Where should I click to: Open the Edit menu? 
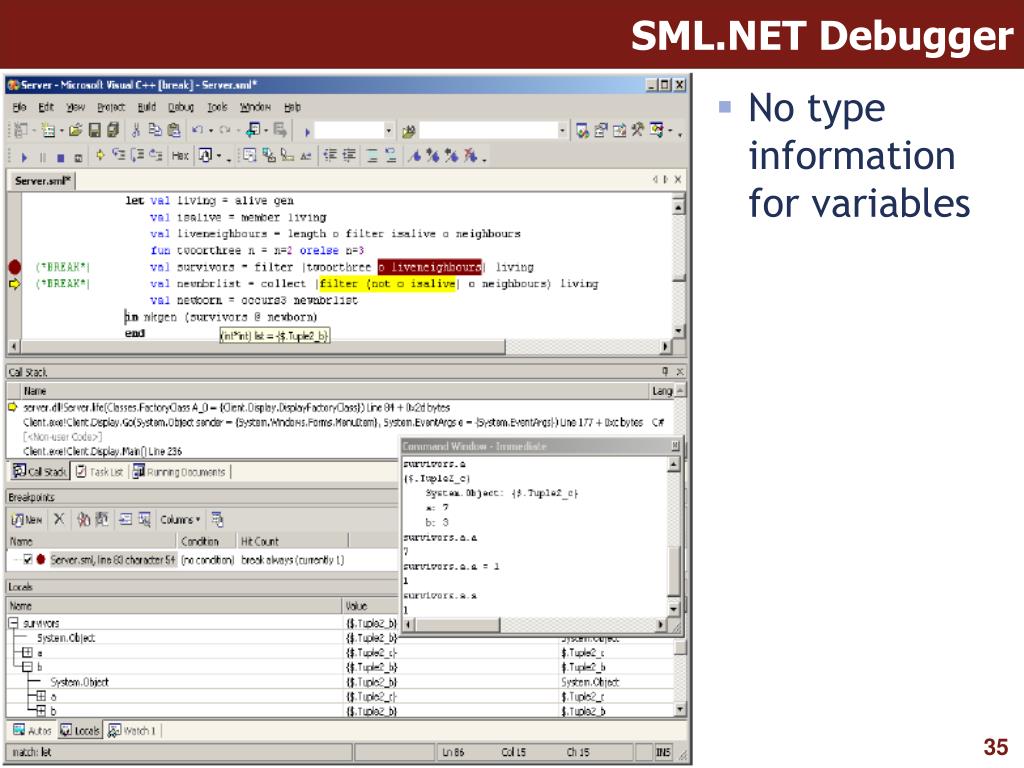pos(46,107)
